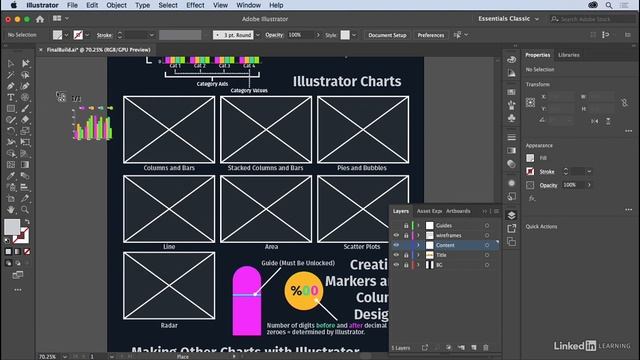Select the Gradient tool
Image resolution: width=640 pixels, height=360 pixels.
pos(25,164)
